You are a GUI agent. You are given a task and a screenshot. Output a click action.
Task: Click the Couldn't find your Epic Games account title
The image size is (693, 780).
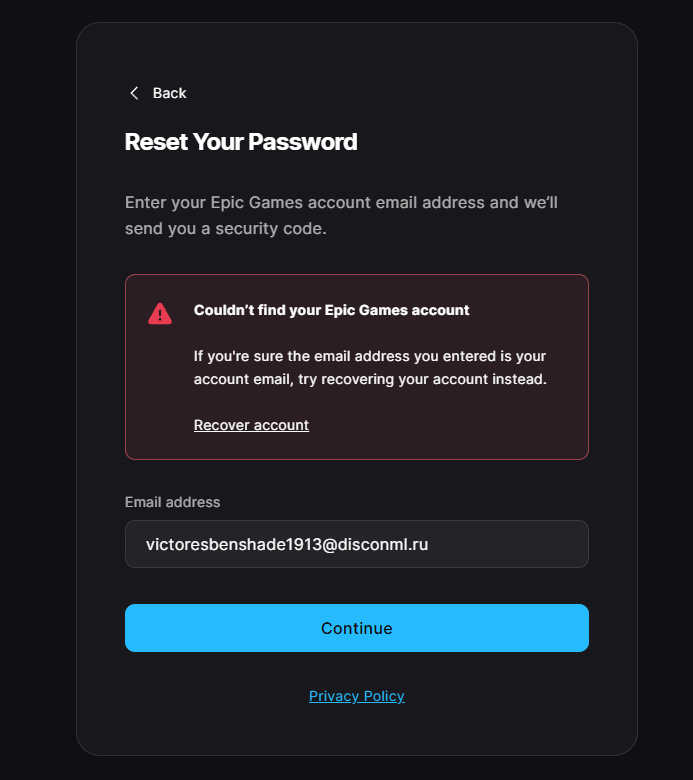pos(331,310)
